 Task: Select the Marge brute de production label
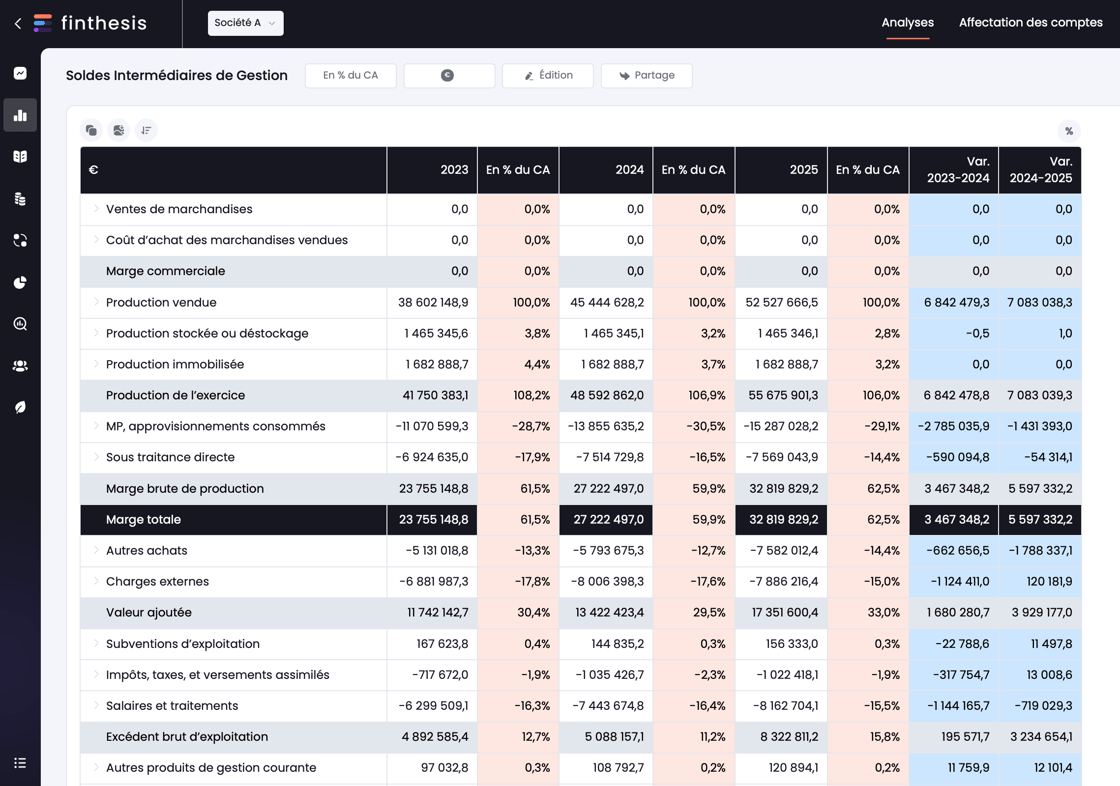tap(185, 489)
